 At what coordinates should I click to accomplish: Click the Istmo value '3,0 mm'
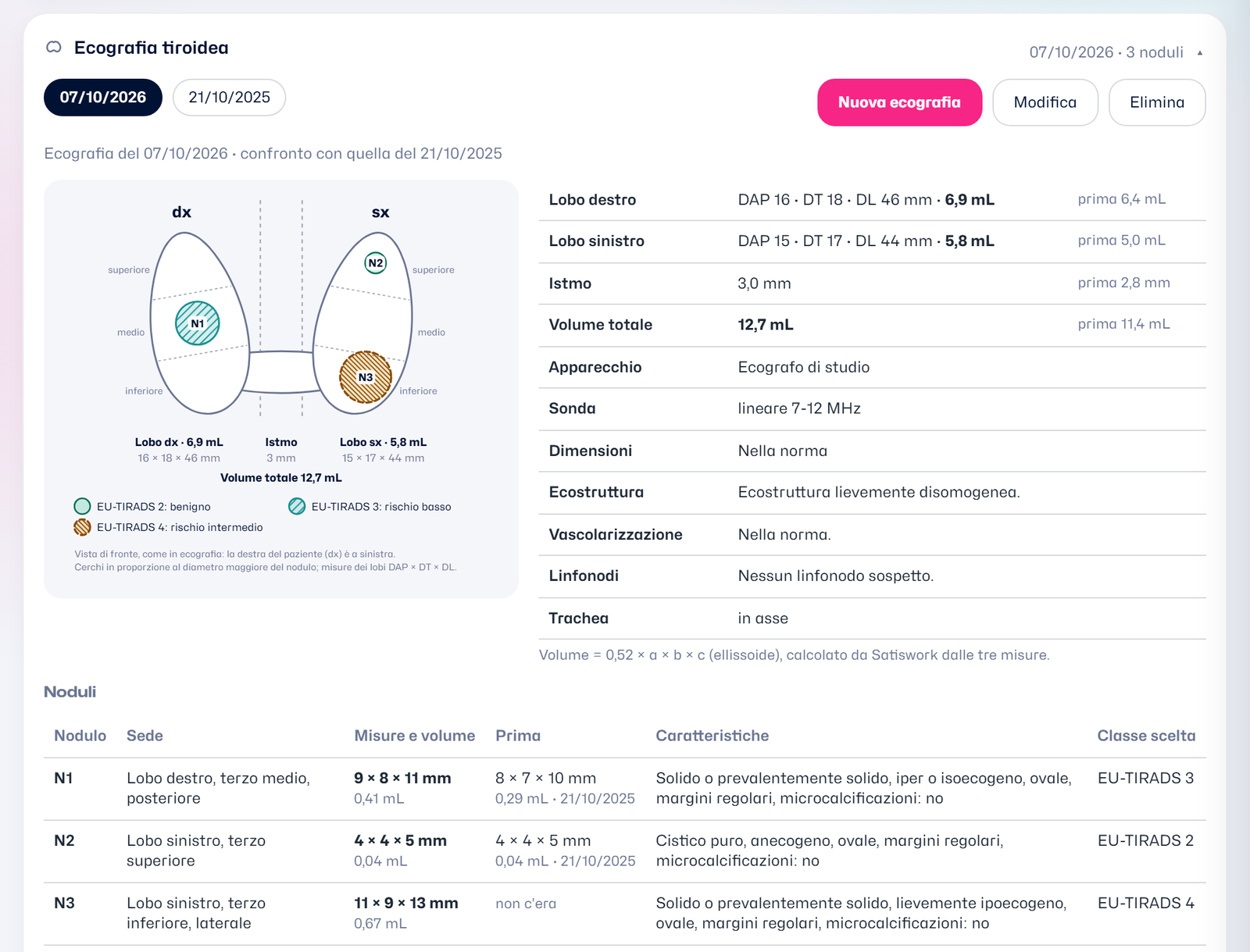coord(764,283)
